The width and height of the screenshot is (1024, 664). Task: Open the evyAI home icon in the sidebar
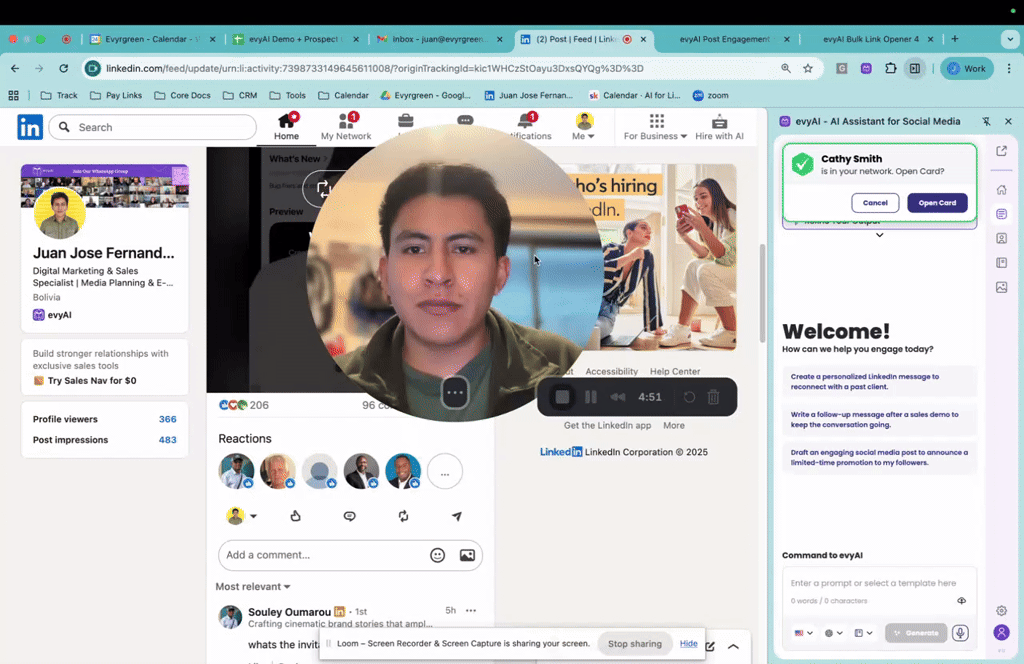click(x=1002, y=188)
